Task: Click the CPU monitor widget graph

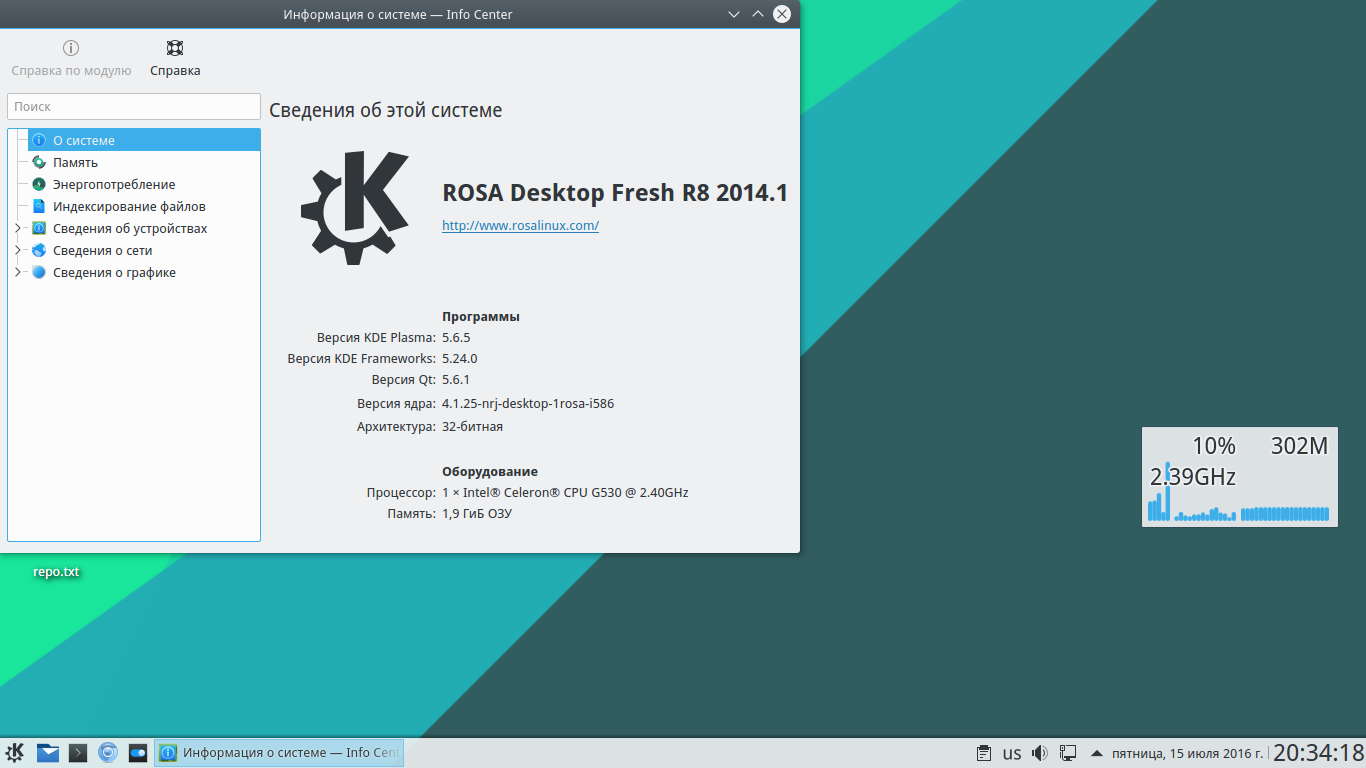Action: click(x=1238, y=505)
